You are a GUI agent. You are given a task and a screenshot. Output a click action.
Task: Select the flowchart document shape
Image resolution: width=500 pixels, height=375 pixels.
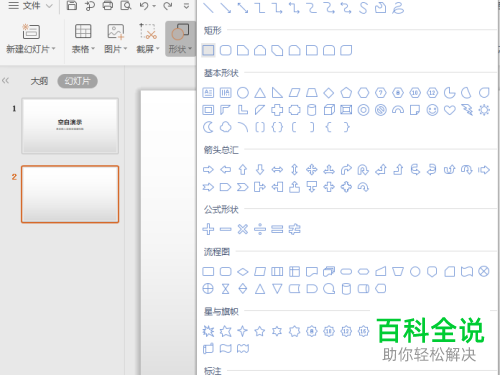pyautogui.click(x=312, y=272)
